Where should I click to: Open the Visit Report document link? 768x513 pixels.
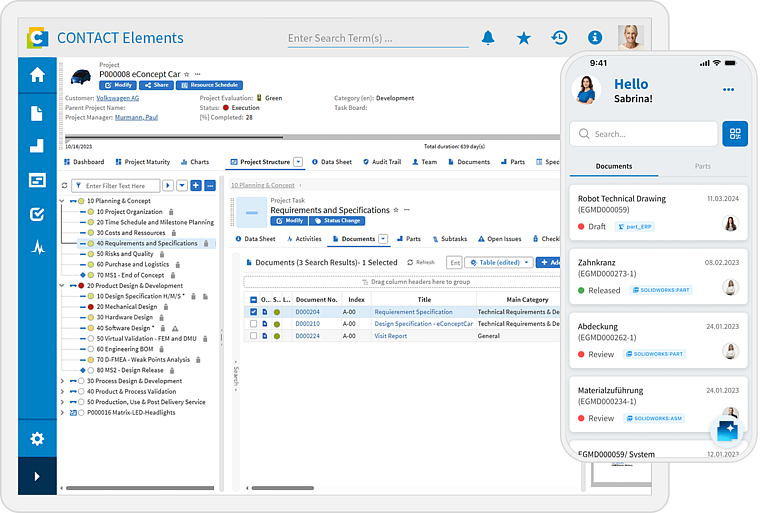coord(390,336)
